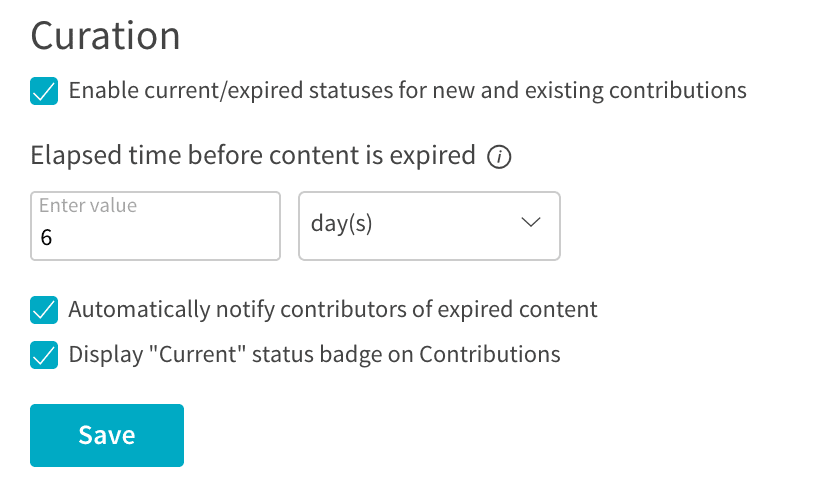This screenshot has height=481, width=816.
Task: Click the chevron arrow in day(s) box
Action: [531, 223]
